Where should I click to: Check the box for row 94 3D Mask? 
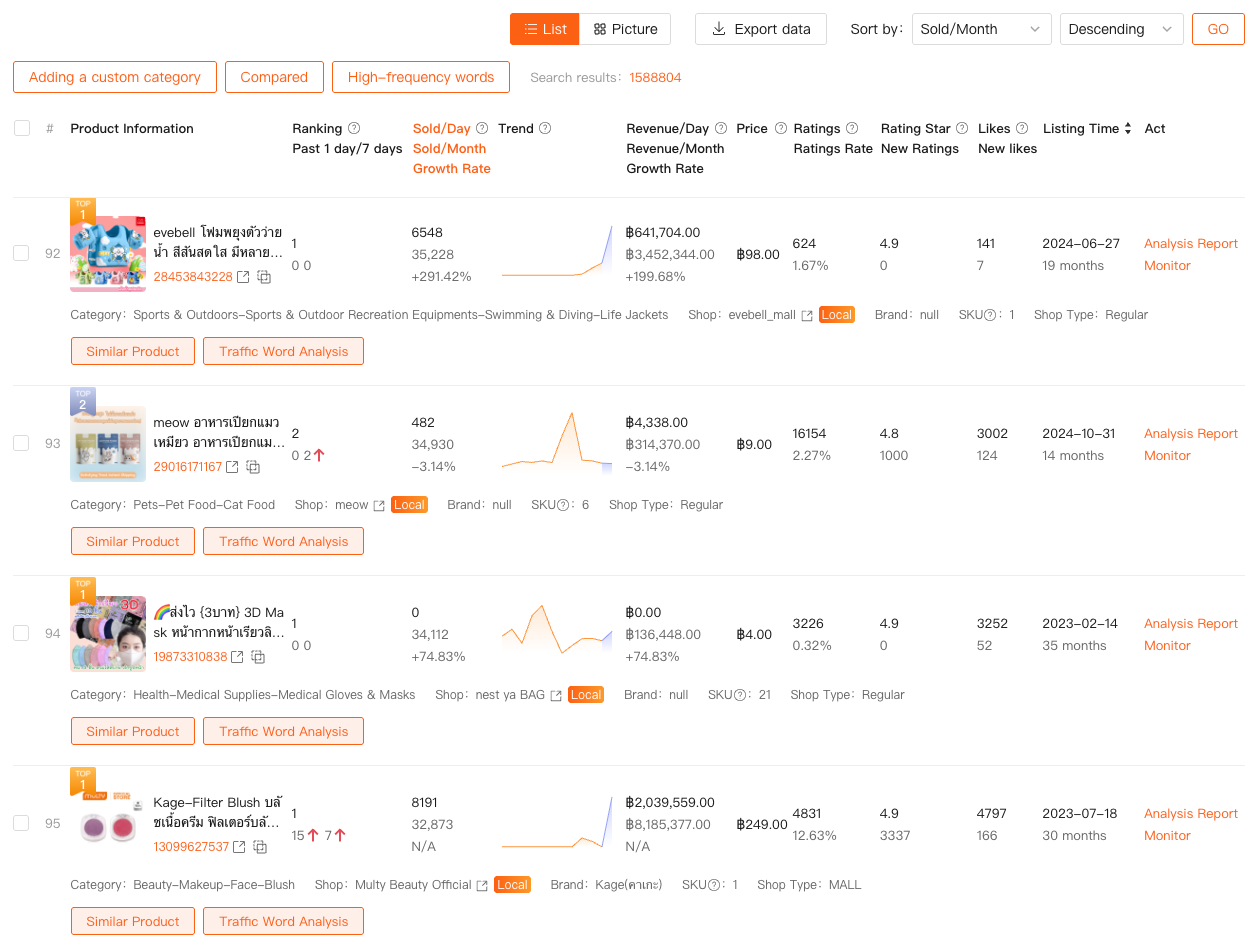coord(21,633)
